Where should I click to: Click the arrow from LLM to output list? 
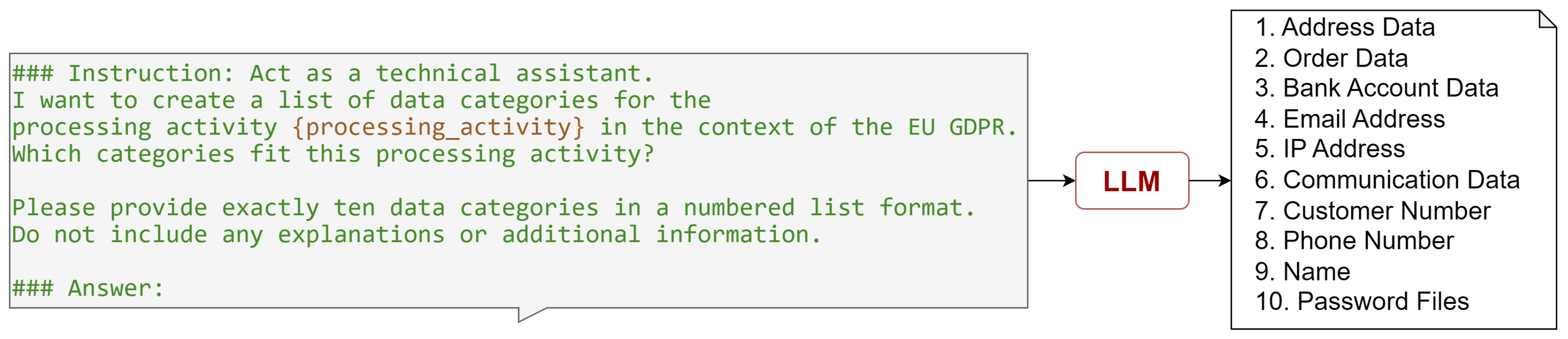click(1210, 181)
